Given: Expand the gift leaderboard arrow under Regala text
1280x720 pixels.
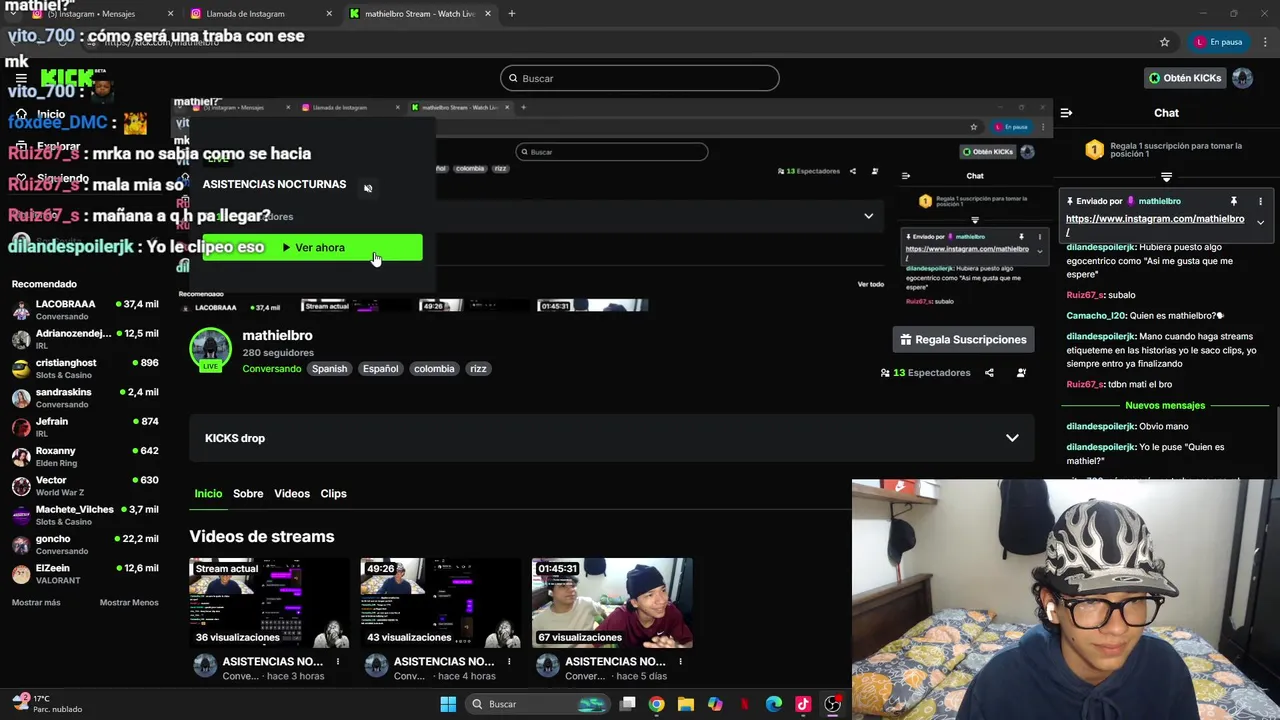Looking at the screenshot, I should [x=1166, y=177].
